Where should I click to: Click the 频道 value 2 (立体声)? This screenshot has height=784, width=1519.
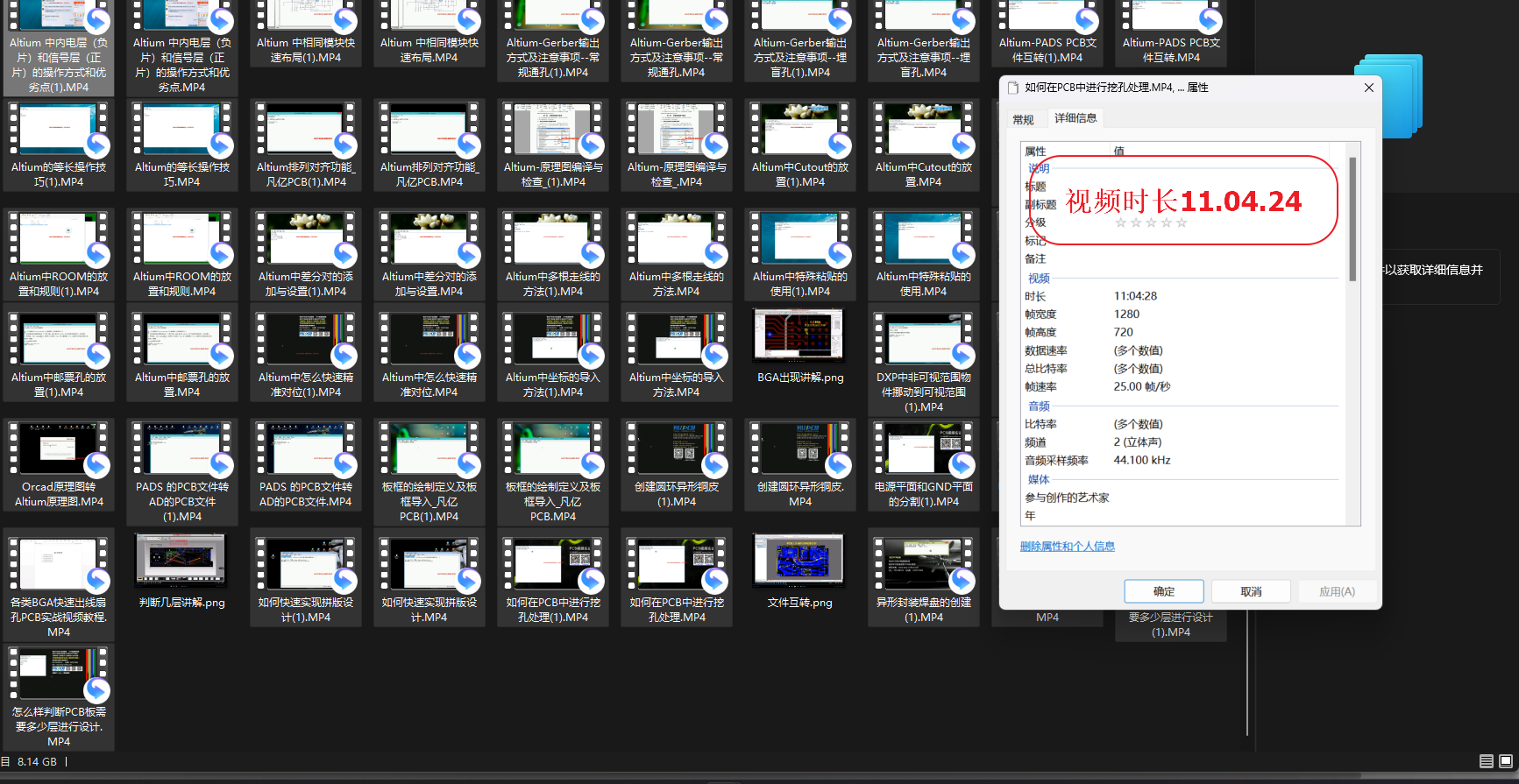(x=1138, y=442)
